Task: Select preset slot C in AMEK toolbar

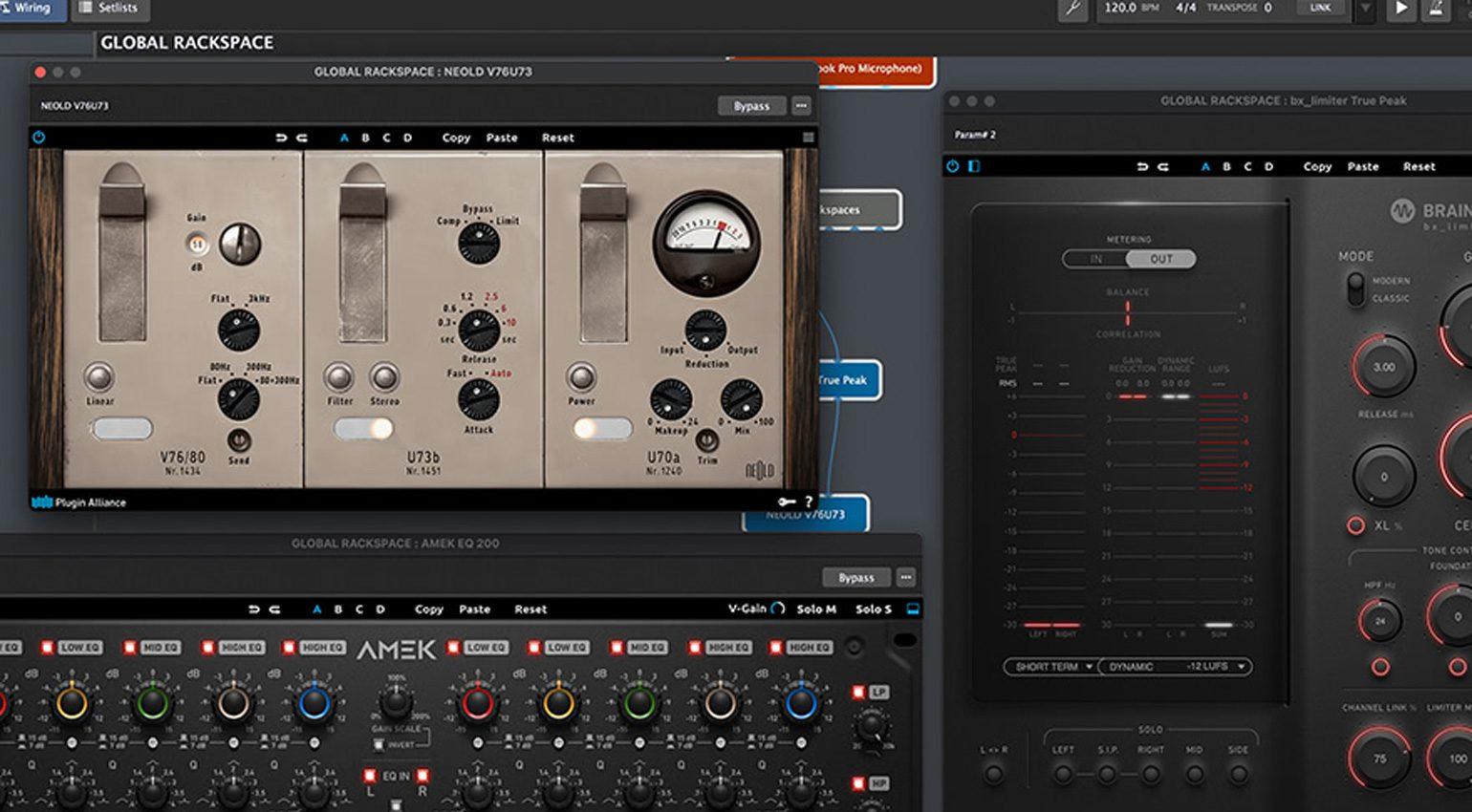Action: tap(359, 609)
